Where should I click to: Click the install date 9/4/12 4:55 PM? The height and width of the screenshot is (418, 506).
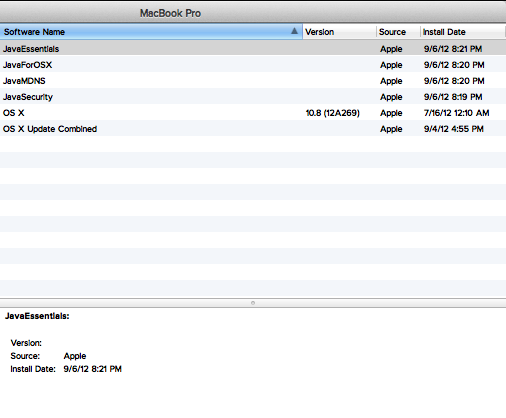point(454,129)
